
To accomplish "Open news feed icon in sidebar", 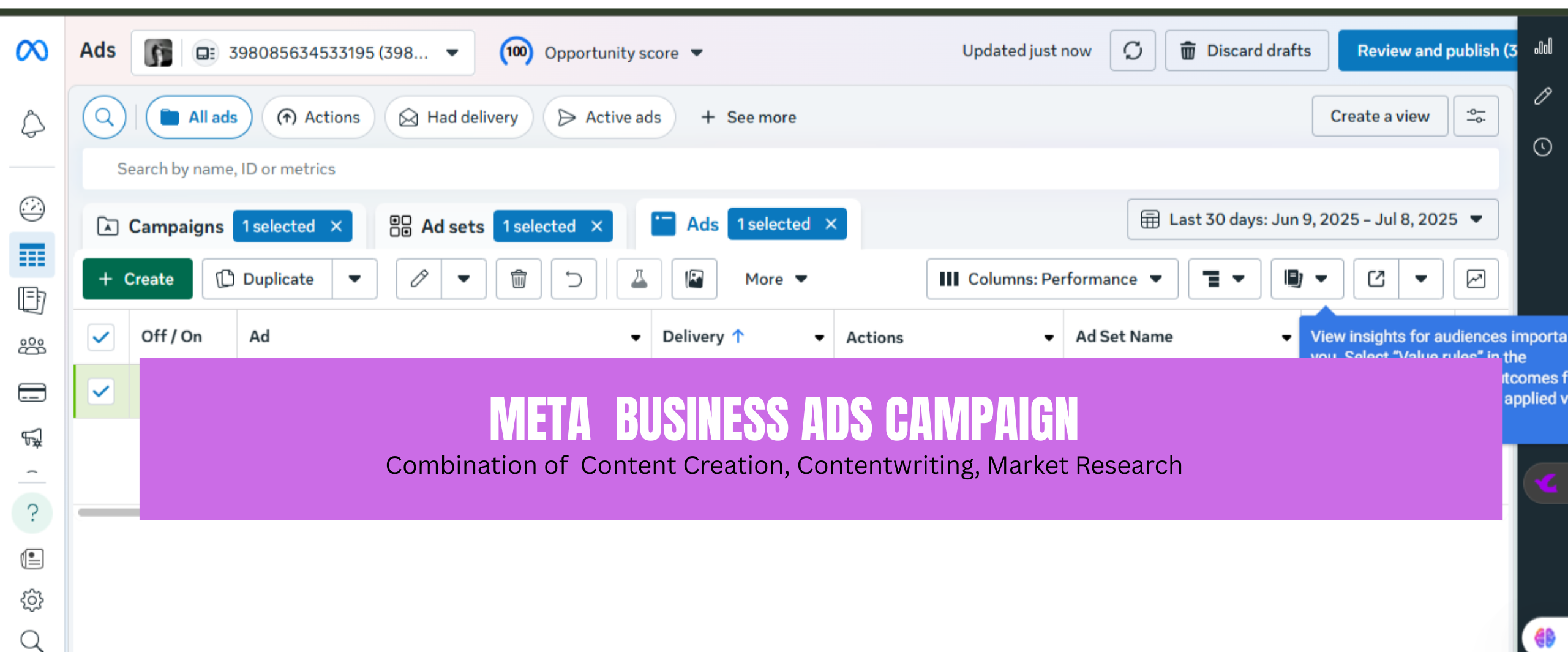I will (32, 558).
